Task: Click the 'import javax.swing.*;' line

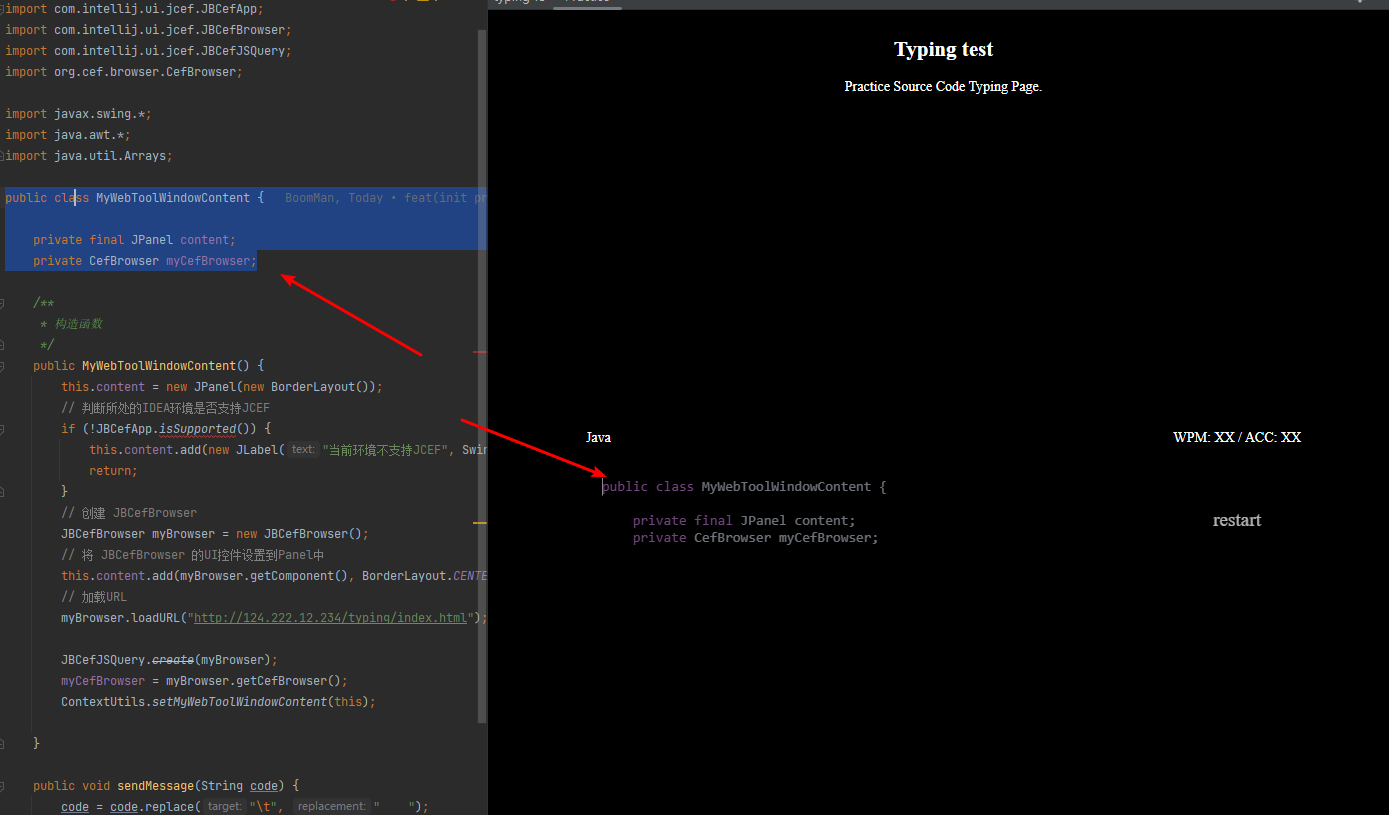Action: tap(78, 114)
